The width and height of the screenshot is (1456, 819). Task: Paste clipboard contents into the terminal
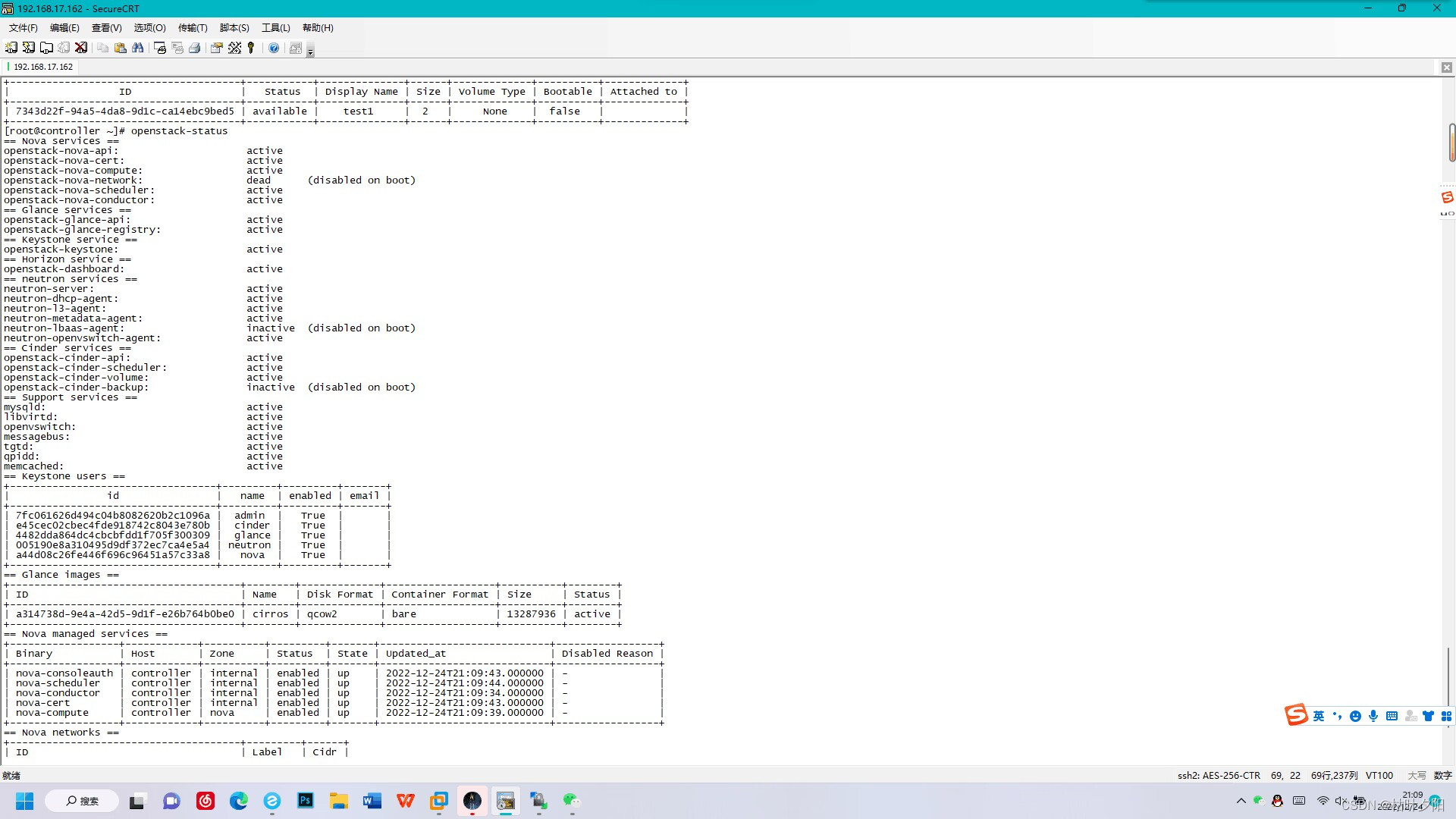click(x=121, y=48)
